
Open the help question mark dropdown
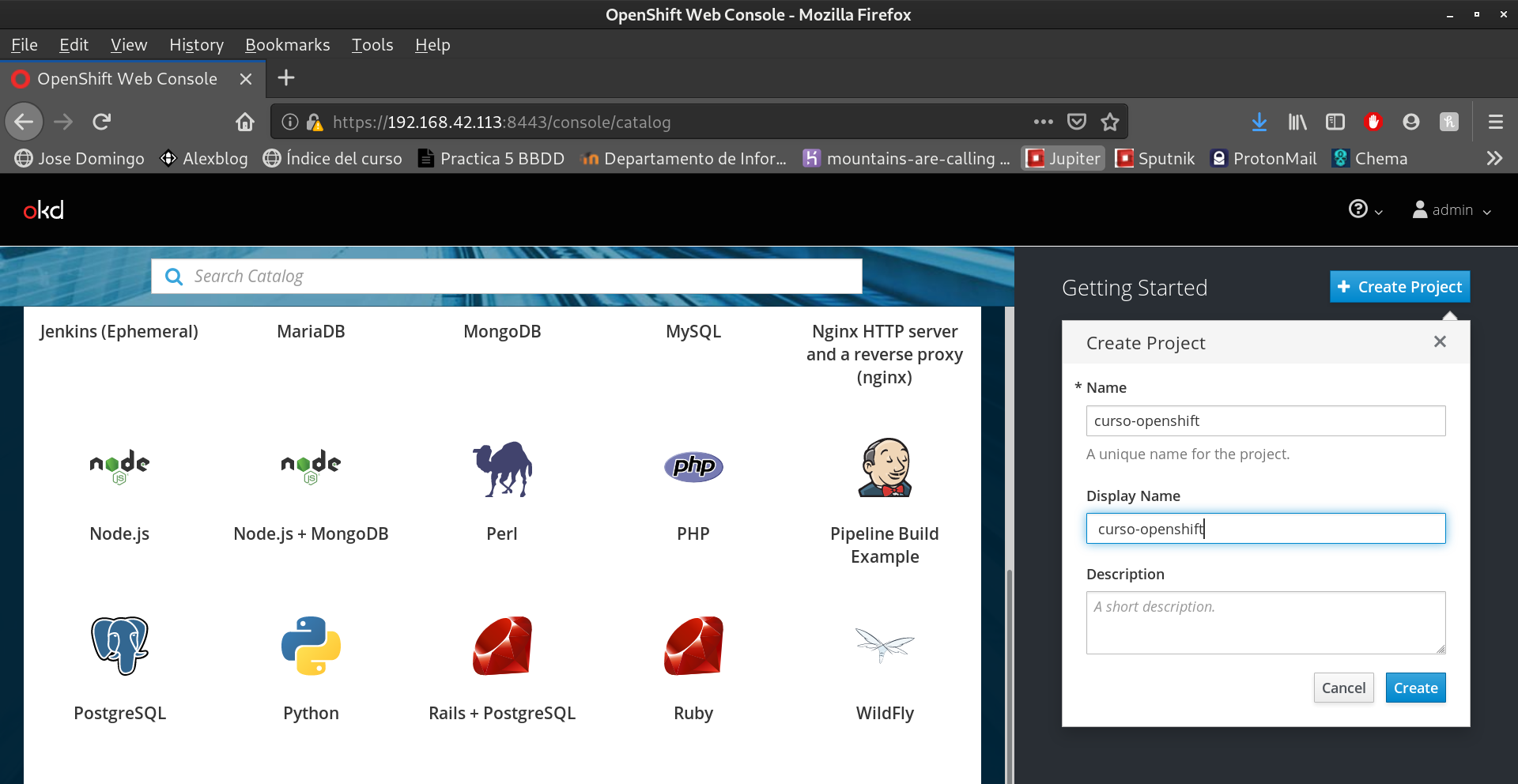(1365, 209)
